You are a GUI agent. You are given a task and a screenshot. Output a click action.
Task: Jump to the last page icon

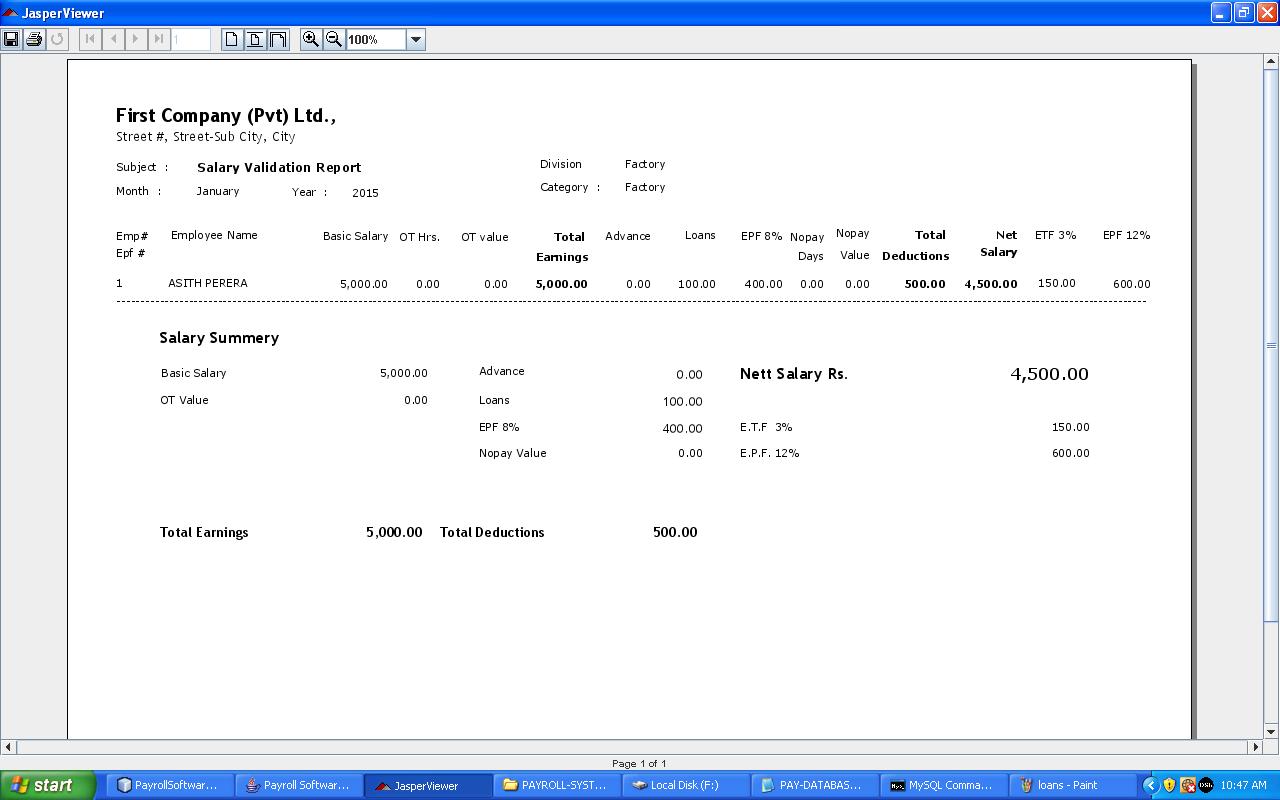(158, 39)
